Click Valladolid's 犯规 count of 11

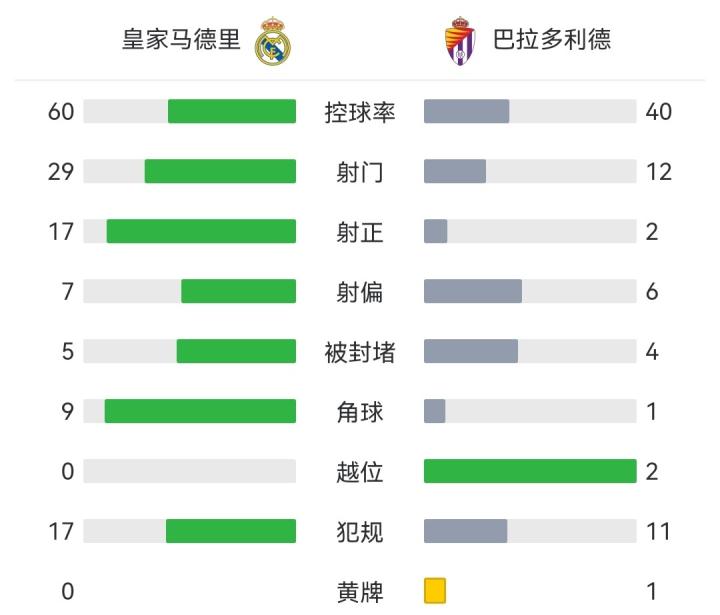(x=658, y=531)
